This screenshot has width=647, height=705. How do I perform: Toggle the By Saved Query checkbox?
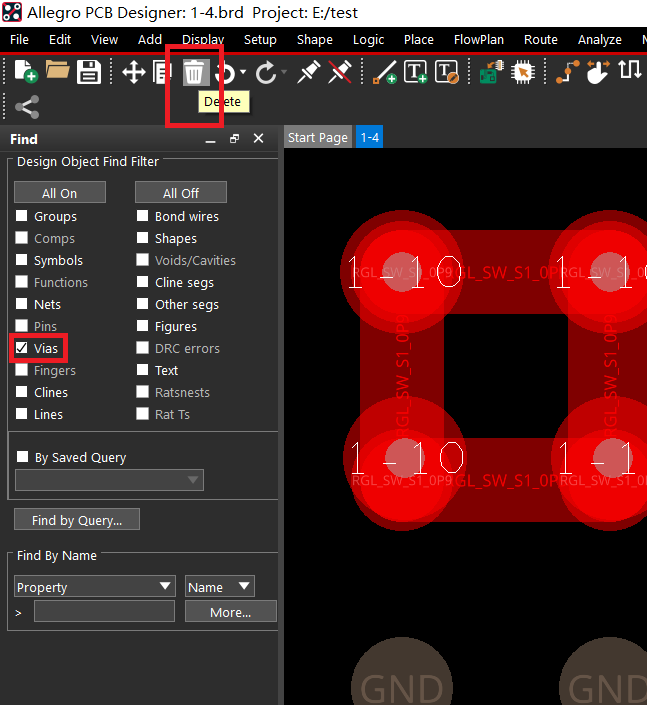click(x=22, y=457)
